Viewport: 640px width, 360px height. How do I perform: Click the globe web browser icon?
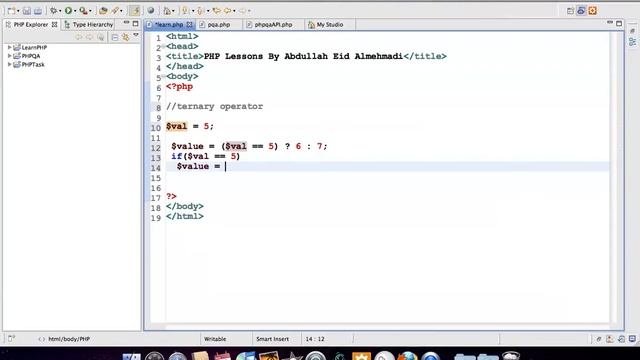(x=151, y=11)
